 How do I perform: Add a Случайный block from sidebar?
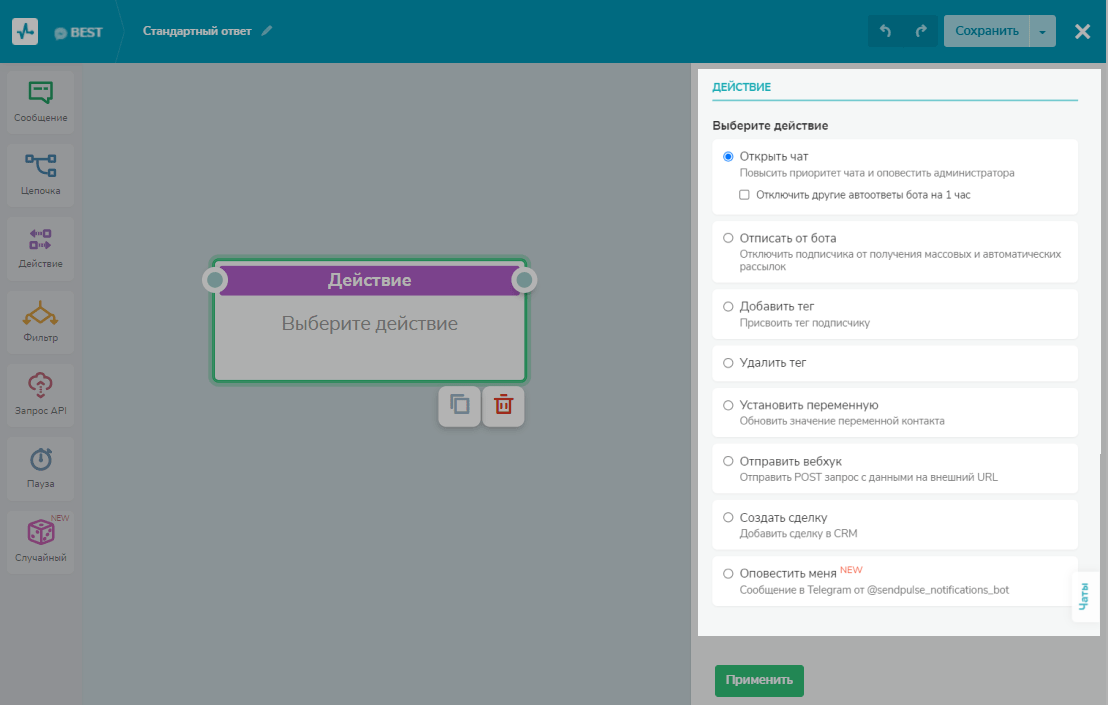tap(40, 543)
